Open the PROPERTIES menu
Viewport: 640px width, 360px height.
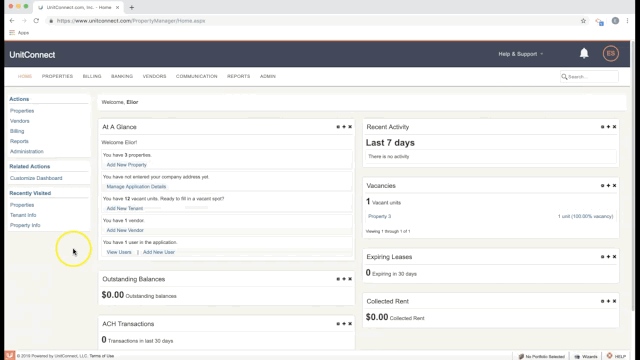[57, 76]
